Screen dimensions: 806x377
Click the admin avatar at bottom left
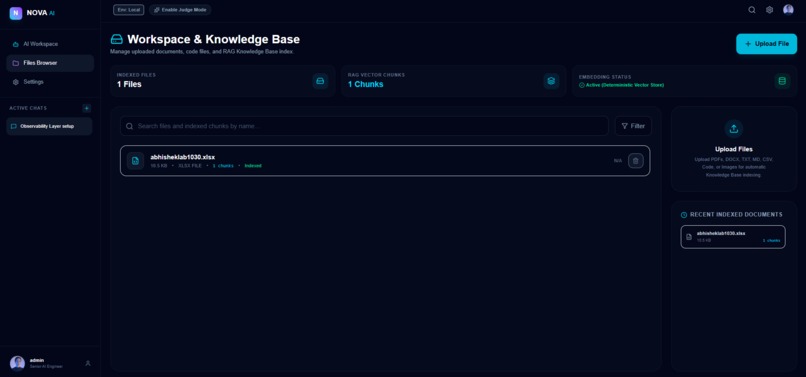[17, 363]
